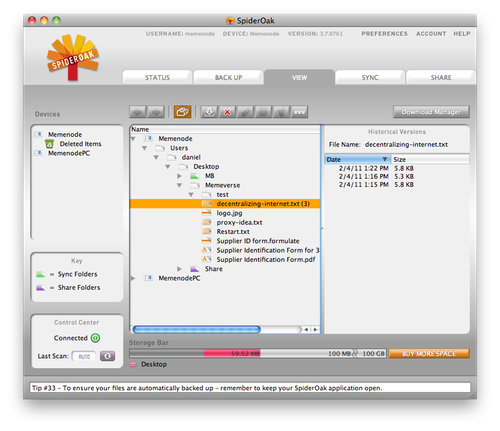Select Deleted Items in Devices

(80, 144)
